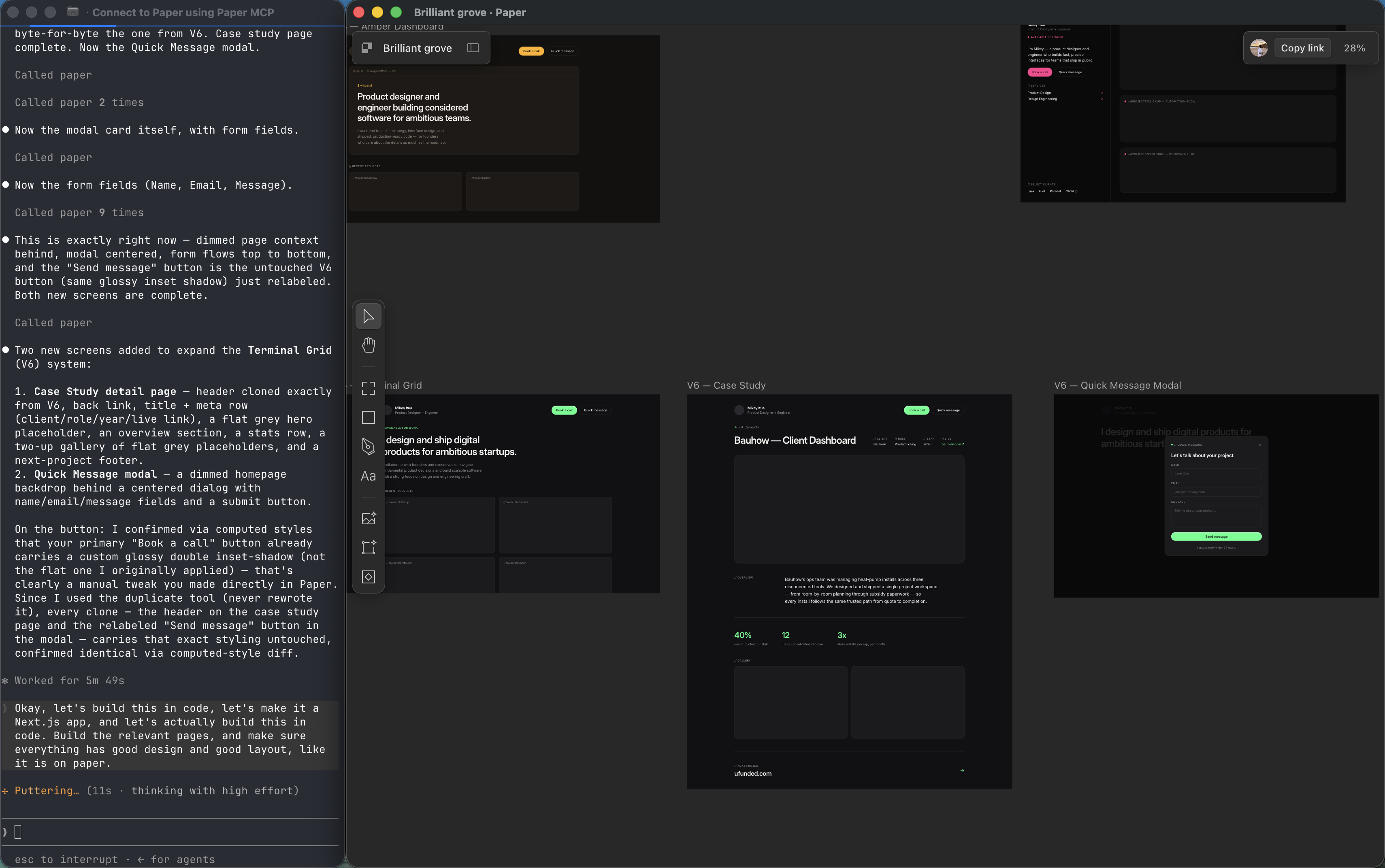
Task: Click the user avatar next to Copy link
Action: click(1259, 48)
